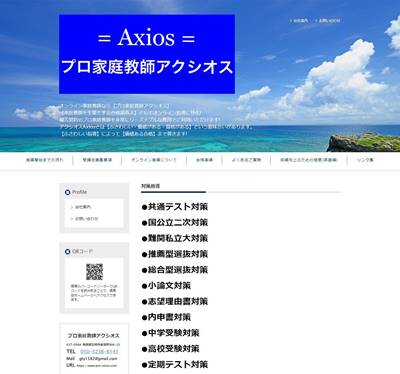Click the website URL in contact card

click(97, 365)
